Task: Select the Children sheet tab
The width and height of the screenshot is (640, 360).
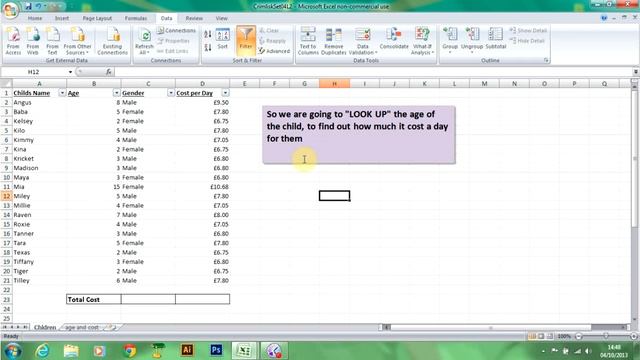Action: click(45, 327)
